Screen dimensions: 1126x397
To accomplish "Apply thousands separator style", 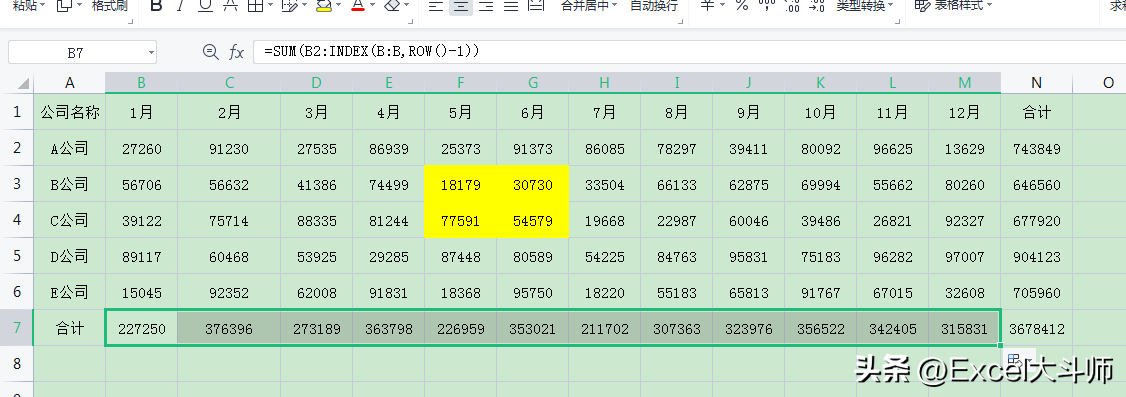I will (767, 6).
